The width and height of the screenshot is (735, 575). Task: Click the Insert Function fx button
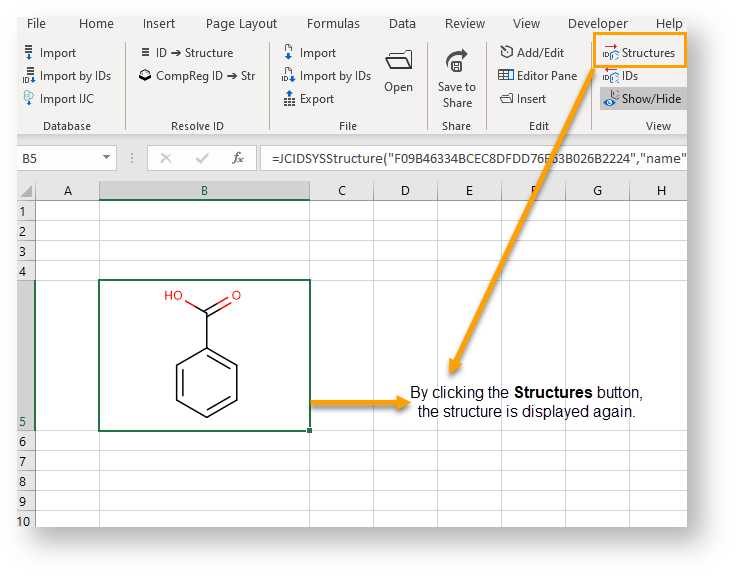[x=237, y=158]
